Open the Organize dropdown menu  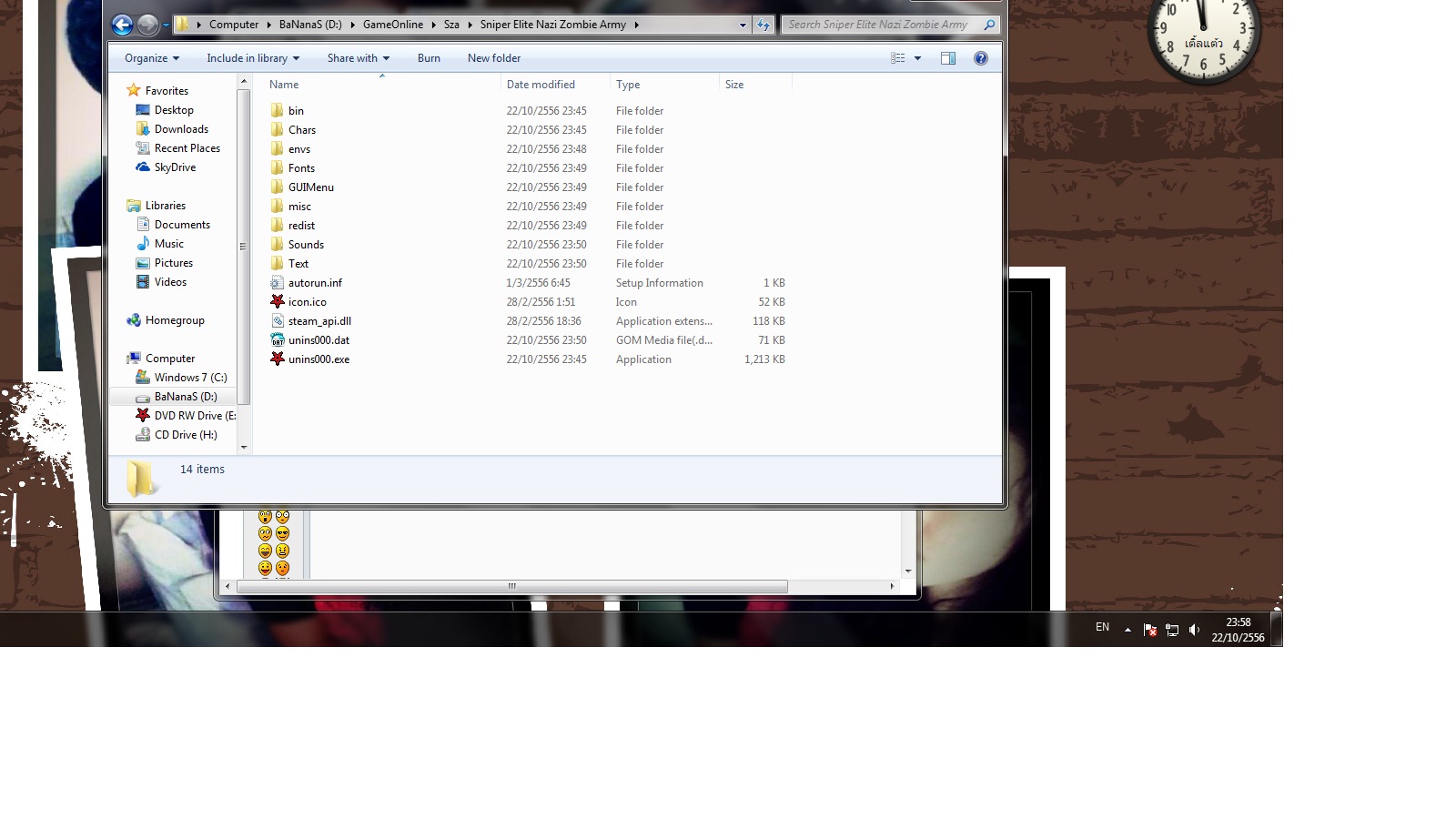tap(151, 58)
